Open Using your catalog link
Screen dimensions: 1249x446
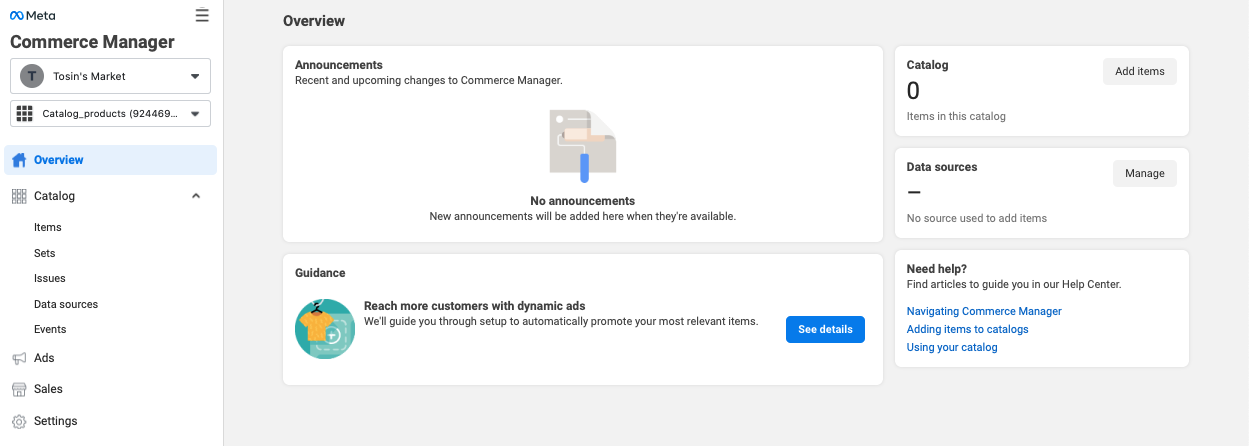point(952,347)
